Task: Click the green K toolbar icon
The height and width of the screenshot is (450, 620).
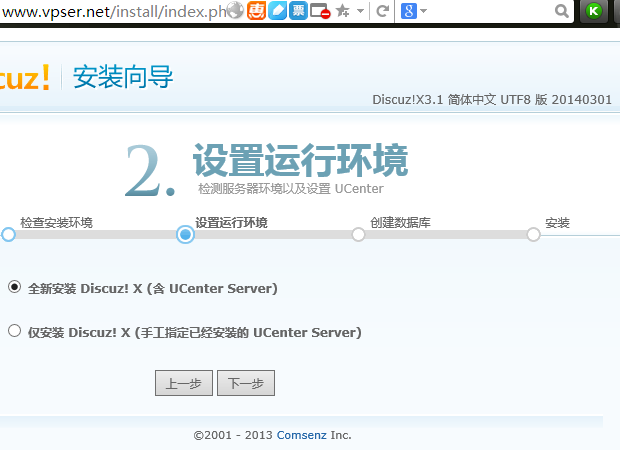Action: (595, 11)
